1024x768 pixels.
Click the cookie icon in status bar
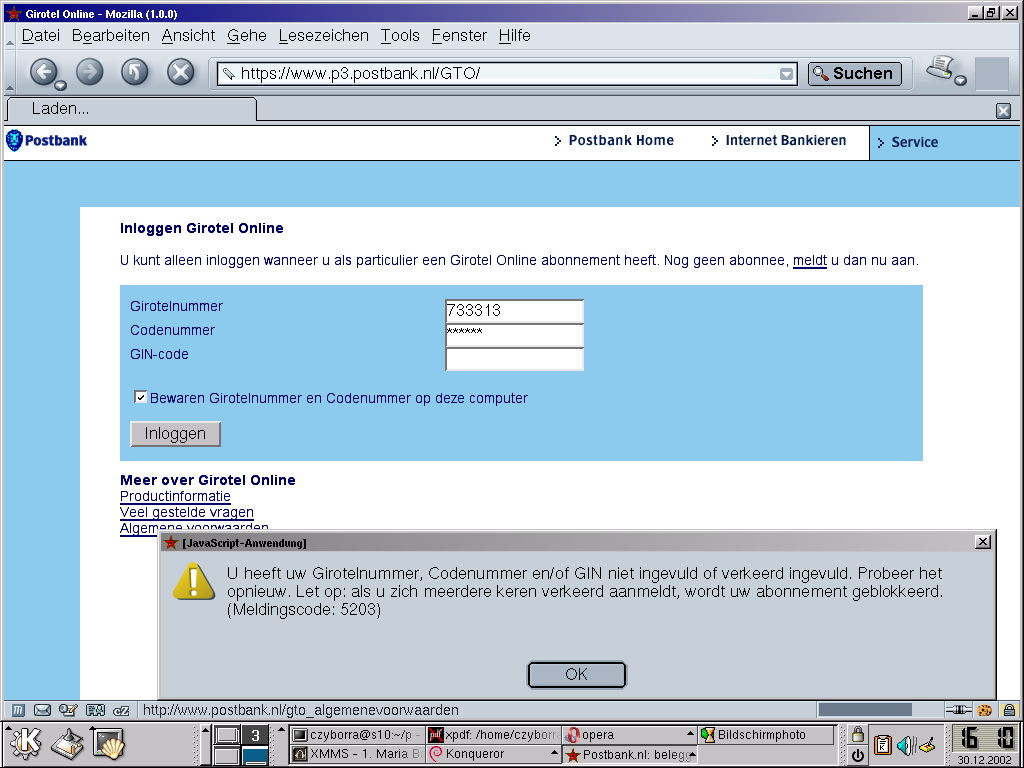pos(985,710)
